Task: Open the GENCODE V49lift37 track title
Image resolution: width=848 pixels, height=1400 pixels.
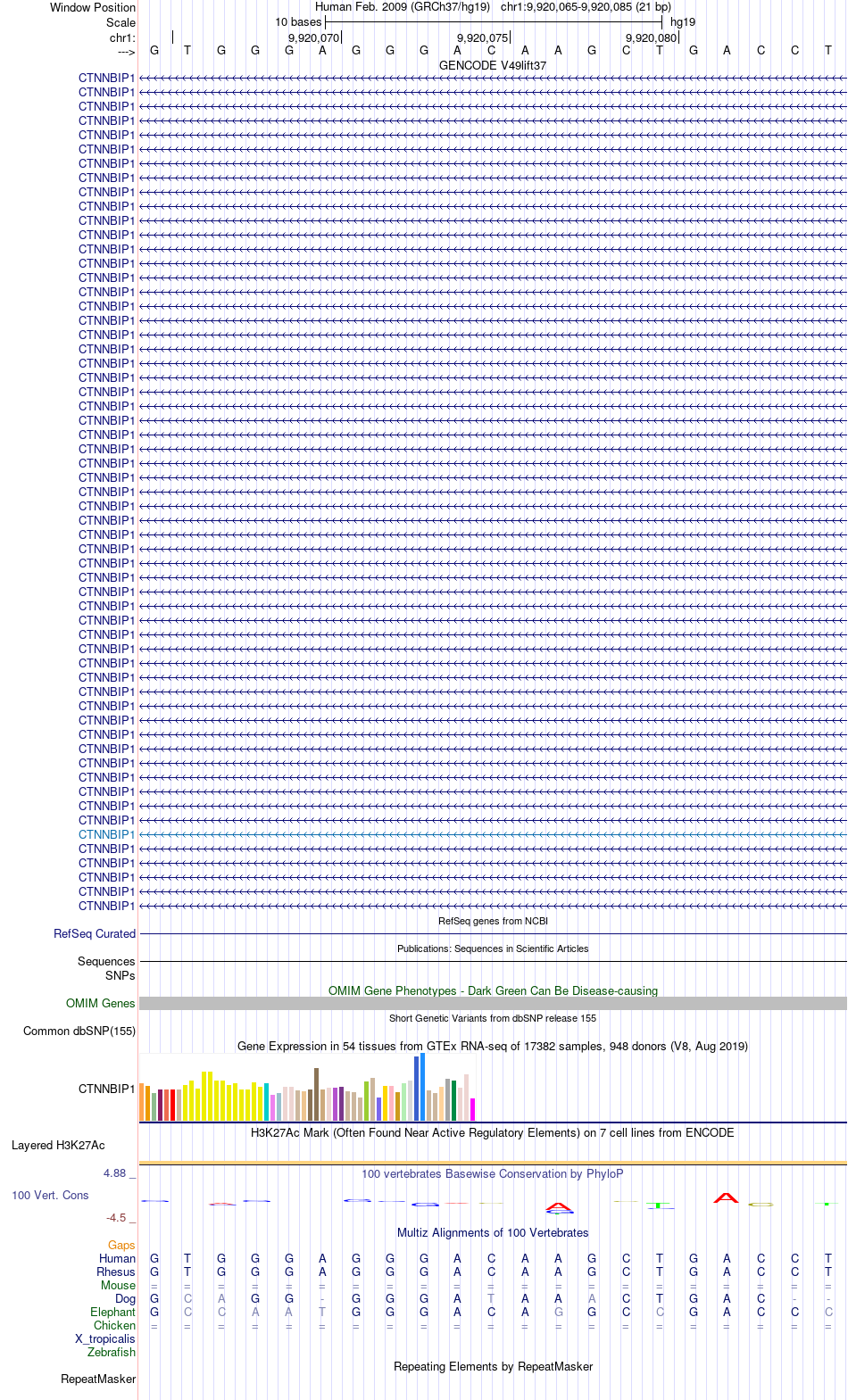Action: pos(493,65)
